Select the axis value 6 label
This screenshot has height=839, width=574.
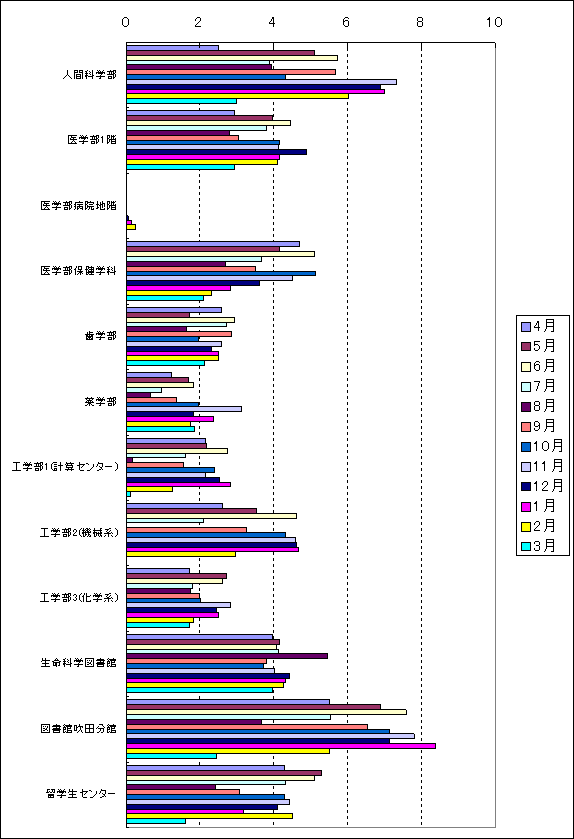click(346, 22)
